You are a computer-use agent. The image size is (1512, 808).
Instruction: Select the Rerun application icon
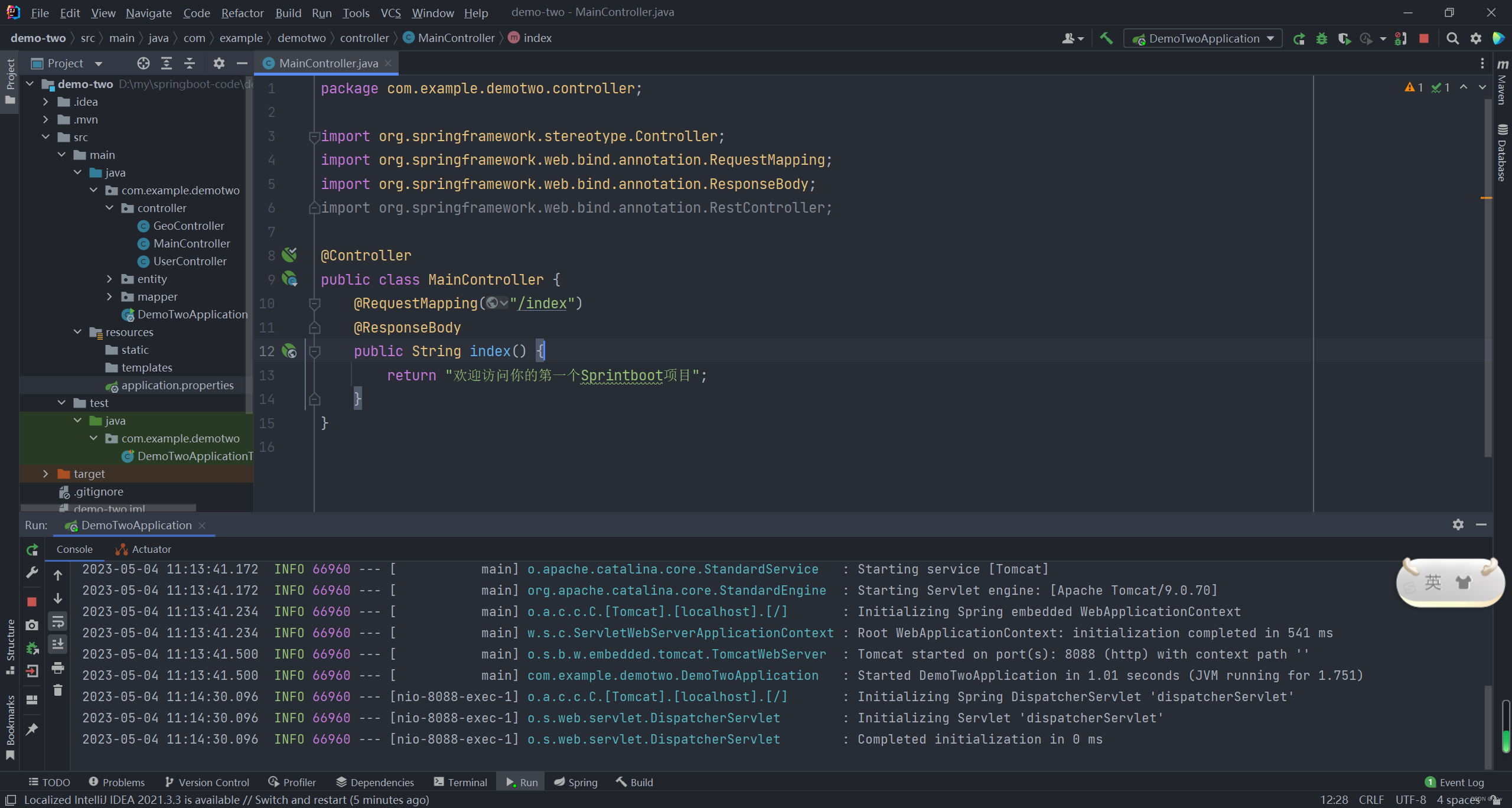click(x=33, y=548)
